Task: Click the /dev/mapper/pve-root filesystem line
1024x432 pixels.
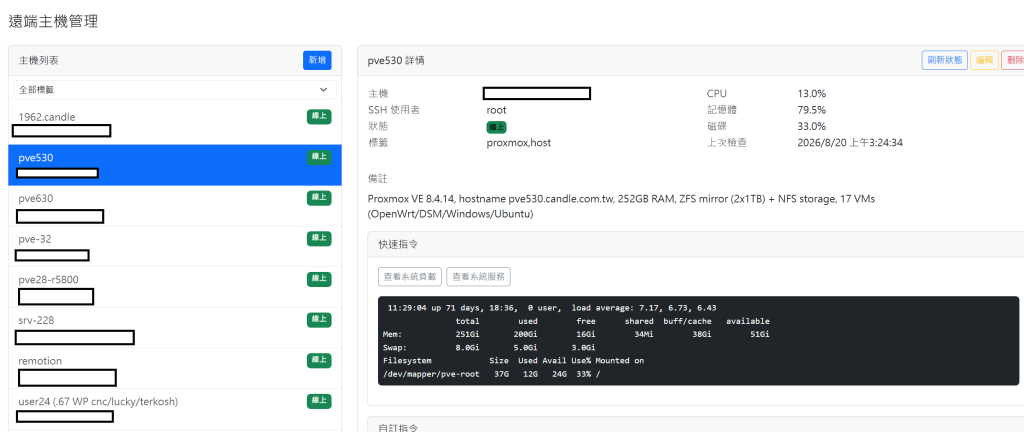Action: point(491,374)
